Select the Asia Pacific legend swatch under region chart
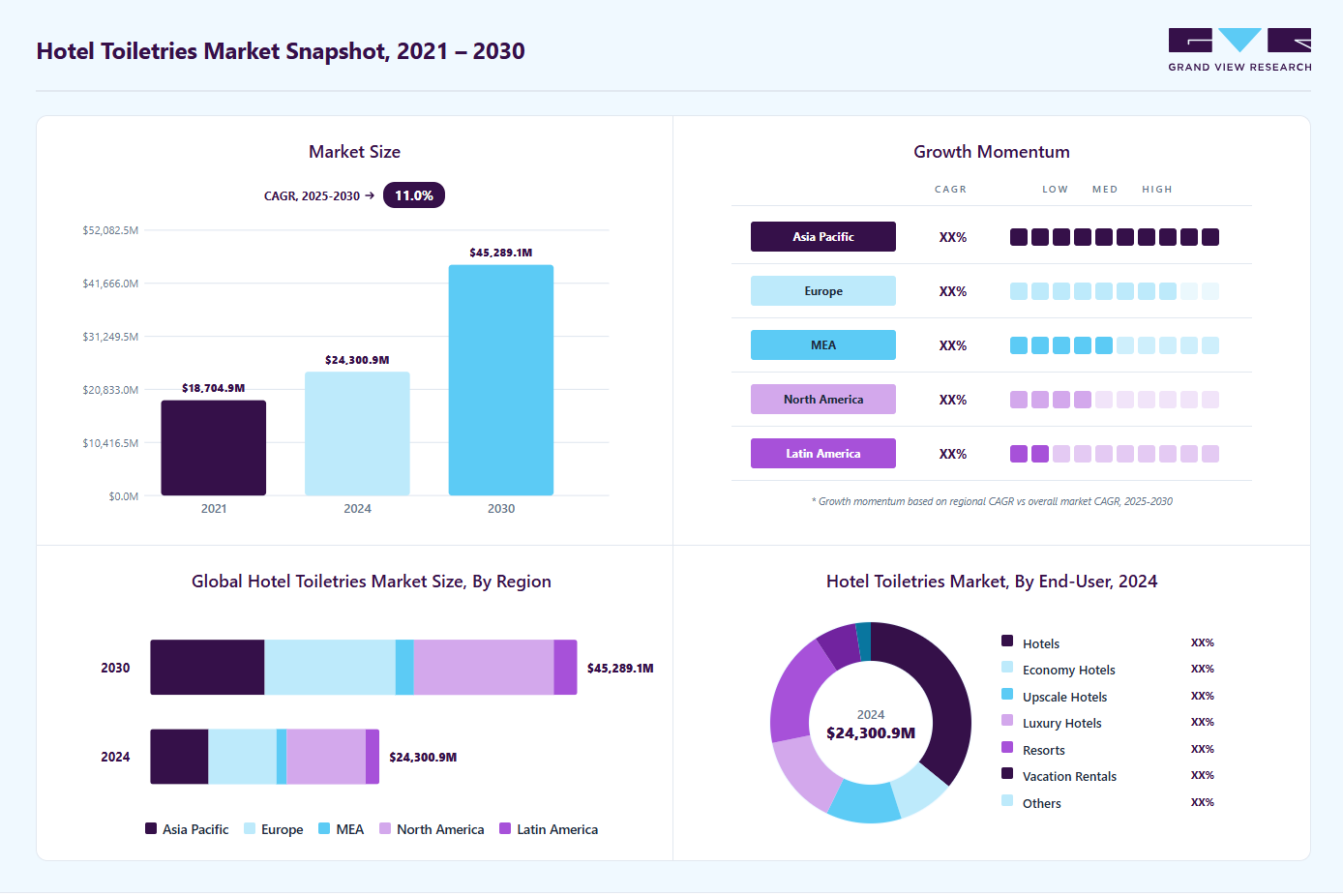The height and width of the screenshot is (896, 1343). [x=151, y=828]
